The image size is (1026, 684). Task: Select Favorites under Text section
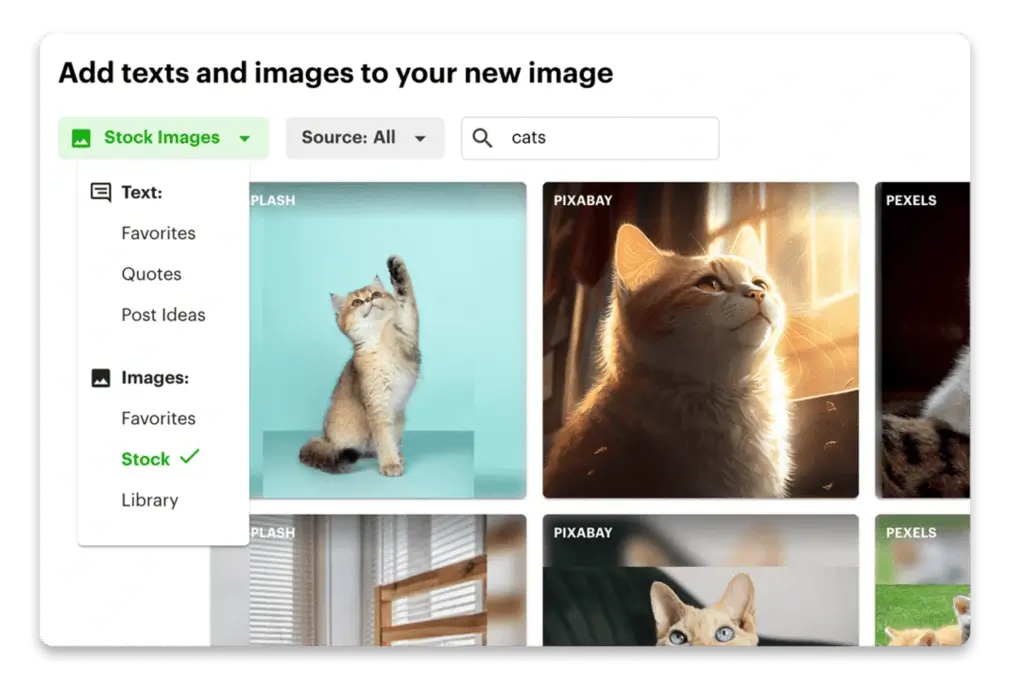[x=158, y=233]
